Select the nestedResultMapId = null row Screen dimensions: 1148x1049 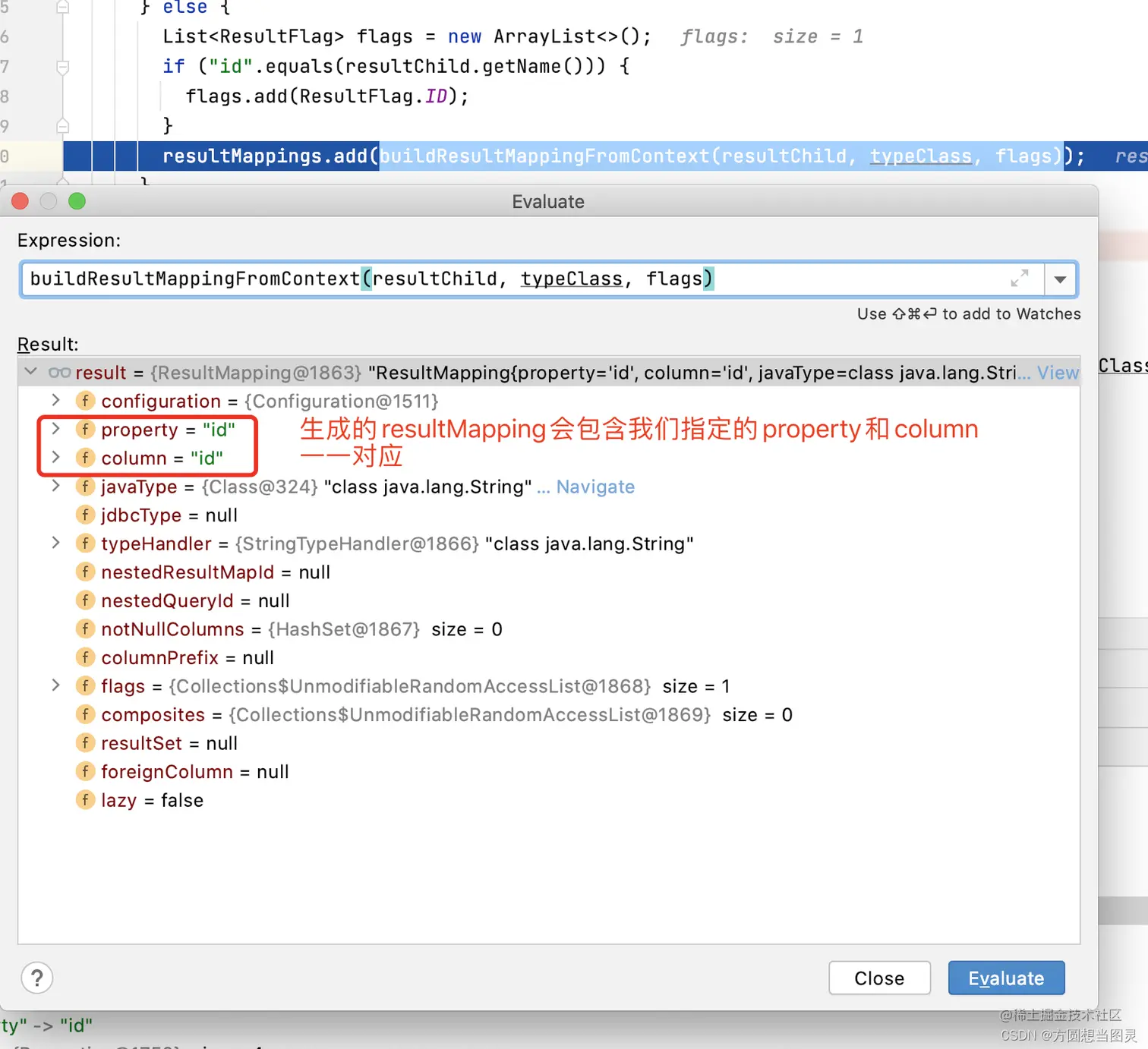548,572
